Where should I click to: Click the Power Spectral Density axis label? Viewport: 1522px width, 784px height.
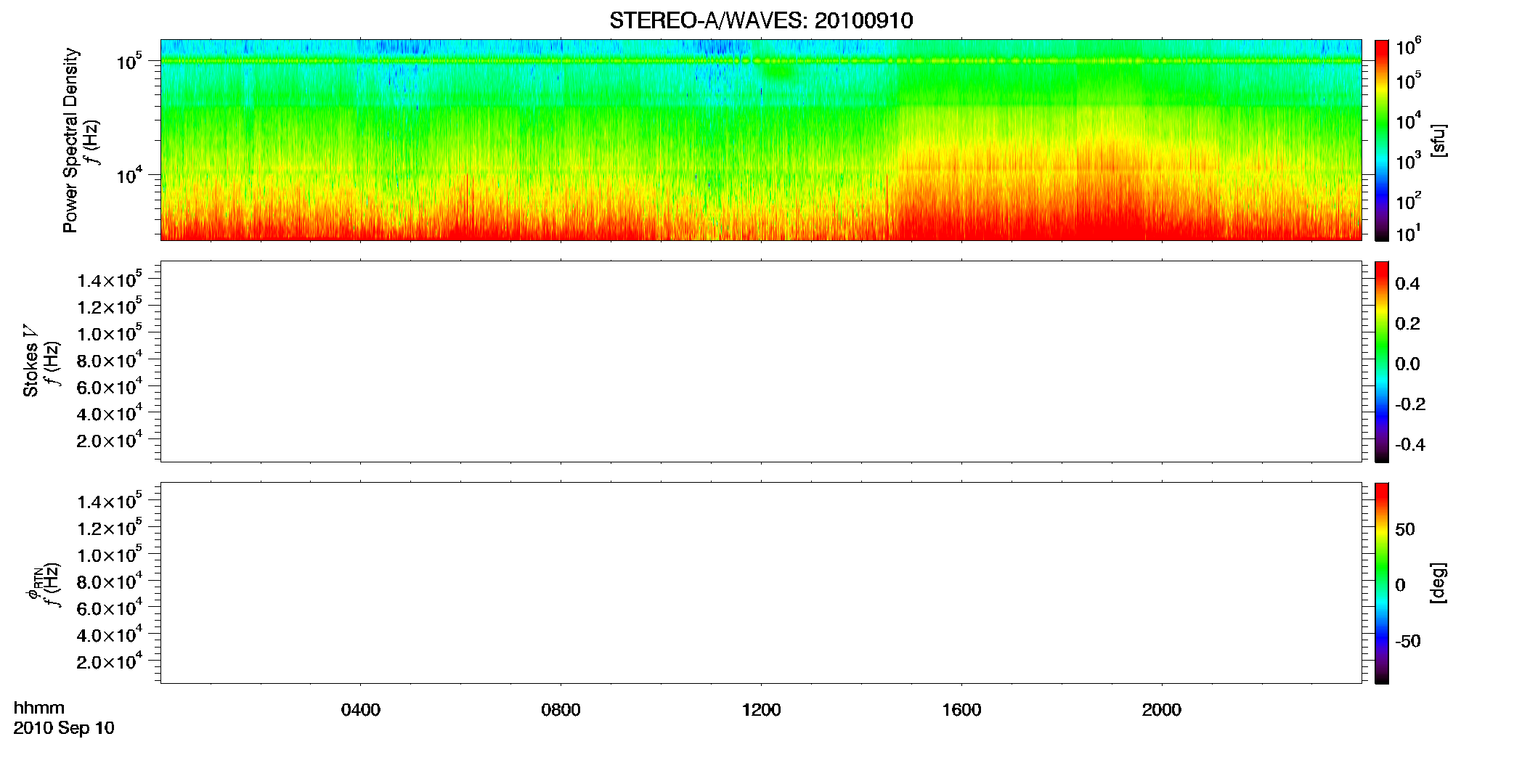pos(70,140)
